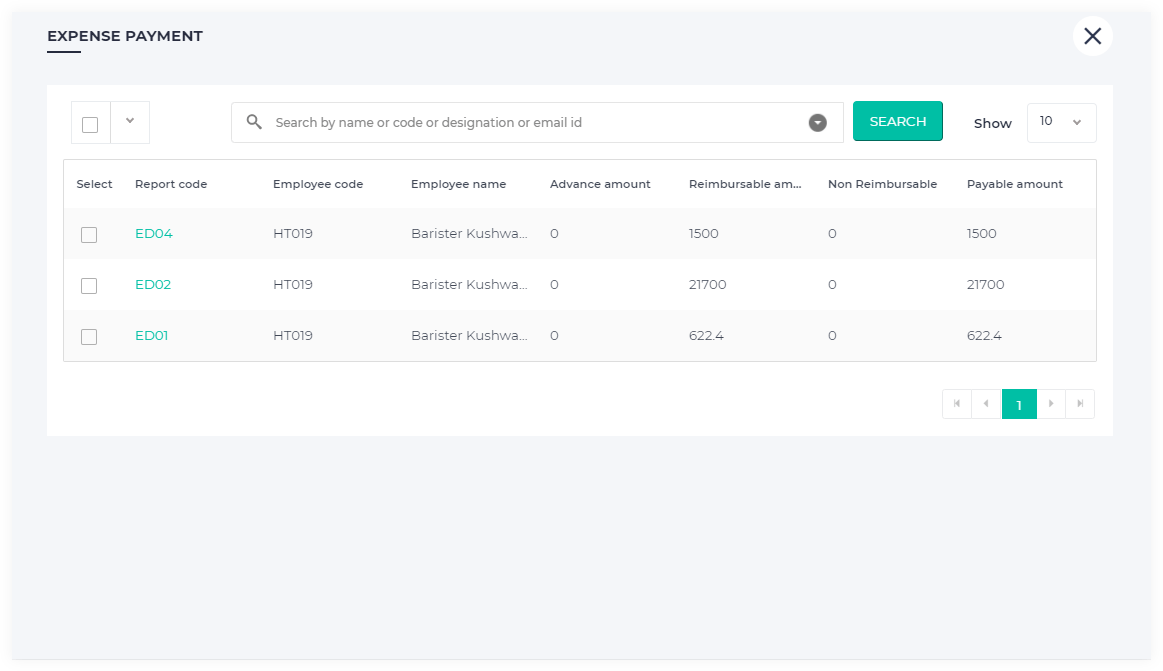Click the Employee name column header
This screenshot has height=671, width=1163.
coord(458,184)
